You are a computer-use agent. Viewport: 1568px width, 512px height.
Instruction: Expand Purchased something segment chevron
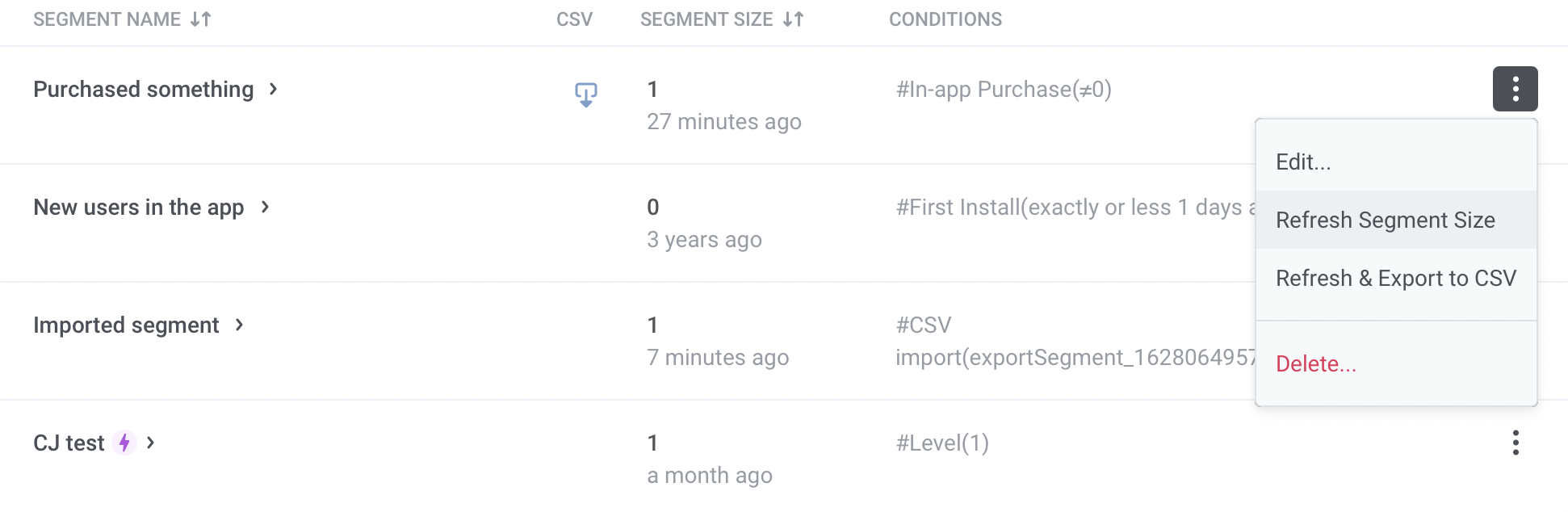click(274, 89)
